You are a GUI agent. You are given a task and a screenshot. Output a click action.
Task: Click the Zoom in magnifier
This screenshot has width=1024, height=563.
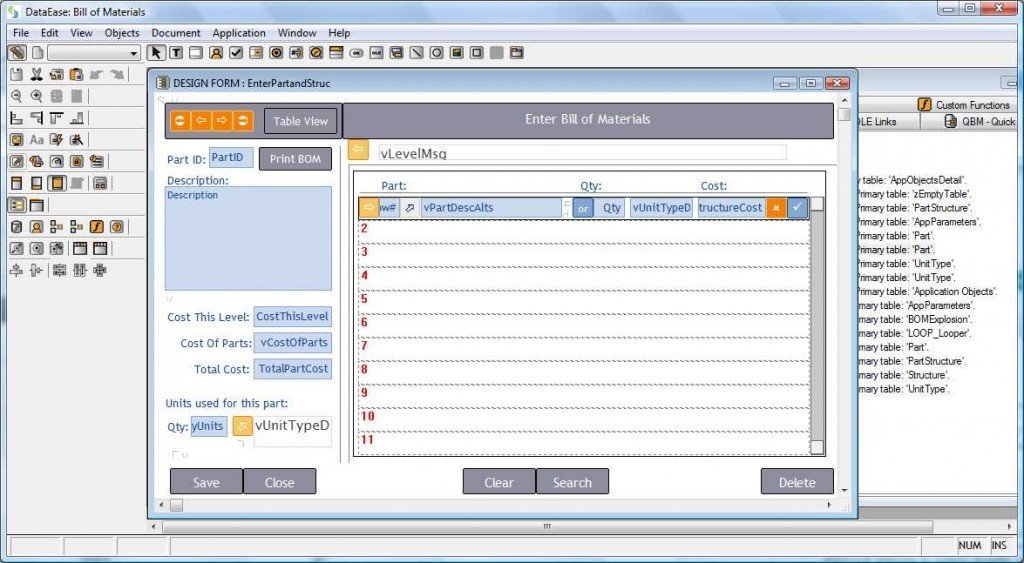[37, 96]
